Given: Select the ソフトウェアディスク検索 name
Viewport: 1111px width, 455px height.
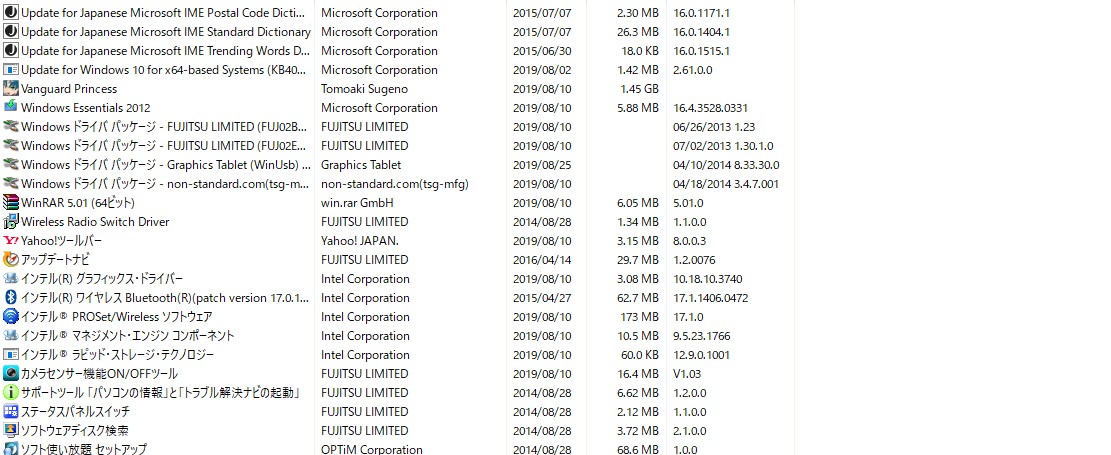Looking at the screenshot, I should (74, 431).
